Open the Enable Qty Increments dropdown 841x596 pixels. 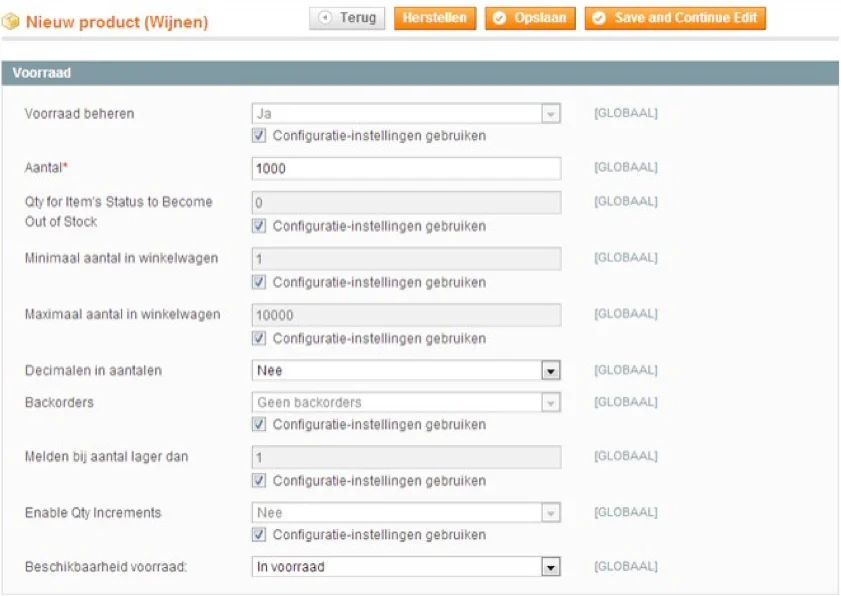406,512
